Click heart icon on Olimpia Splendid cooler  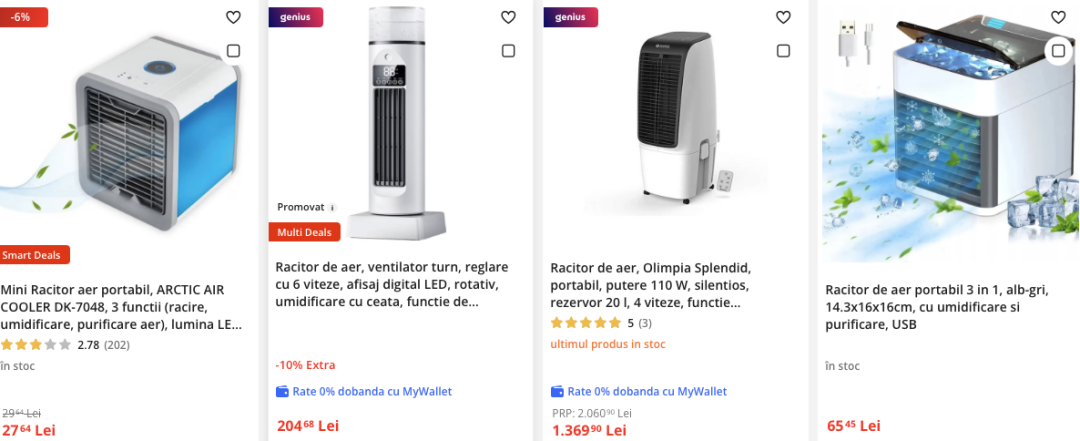783,17
